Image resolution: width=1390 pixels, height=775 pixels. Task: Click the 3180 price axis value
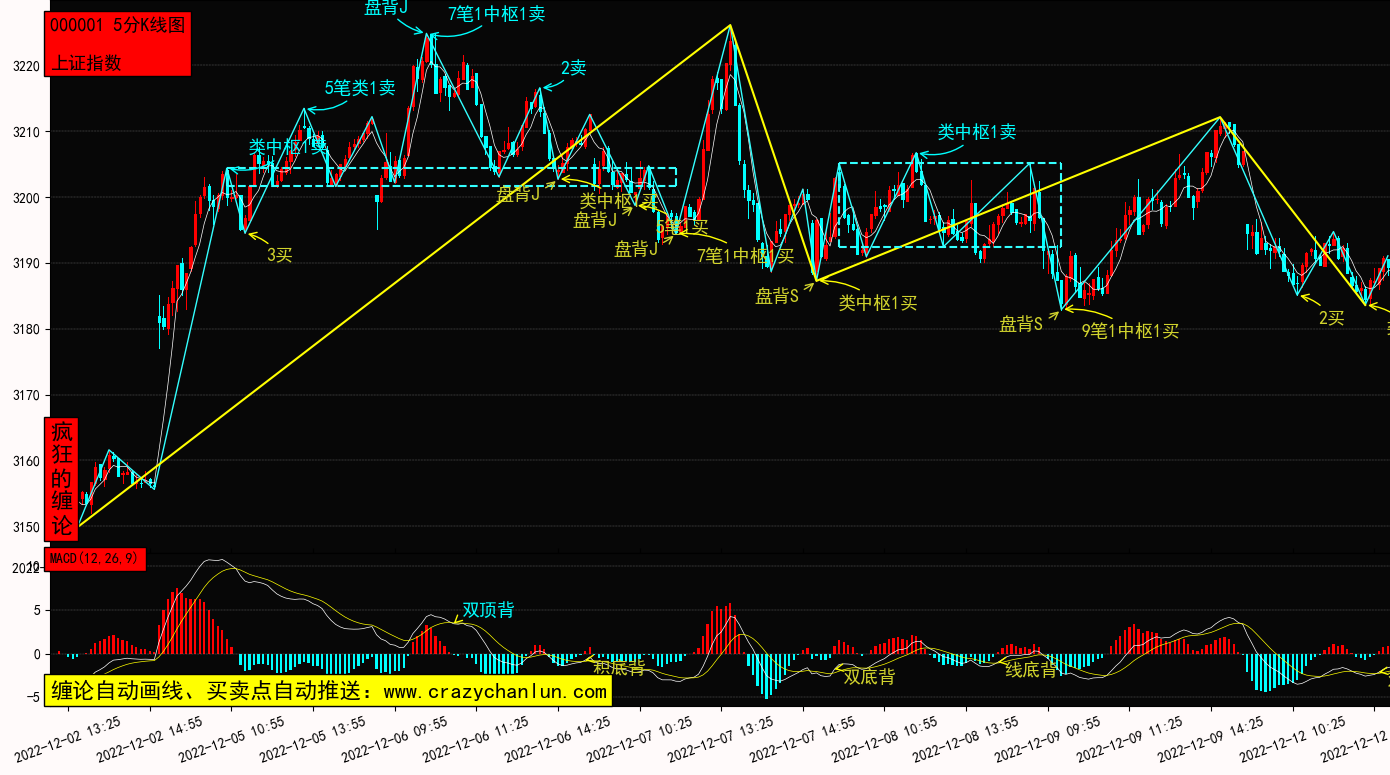click(x=25, y=330)
